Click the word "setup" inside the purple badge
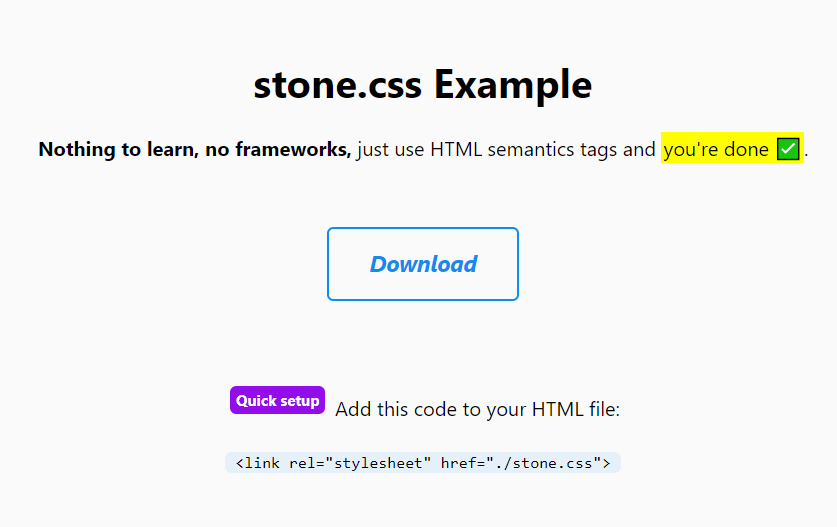Viewport: 837px width, 527px height. point(299,401)
